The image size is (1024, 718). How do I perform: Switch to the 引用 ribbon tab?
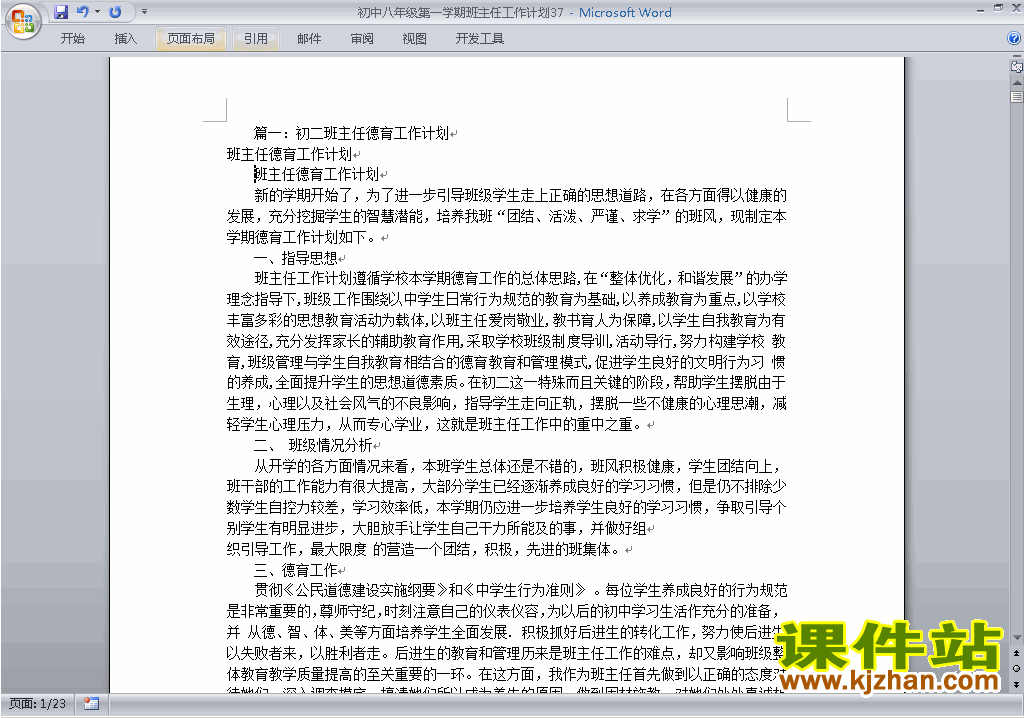[x=255, y=39]
